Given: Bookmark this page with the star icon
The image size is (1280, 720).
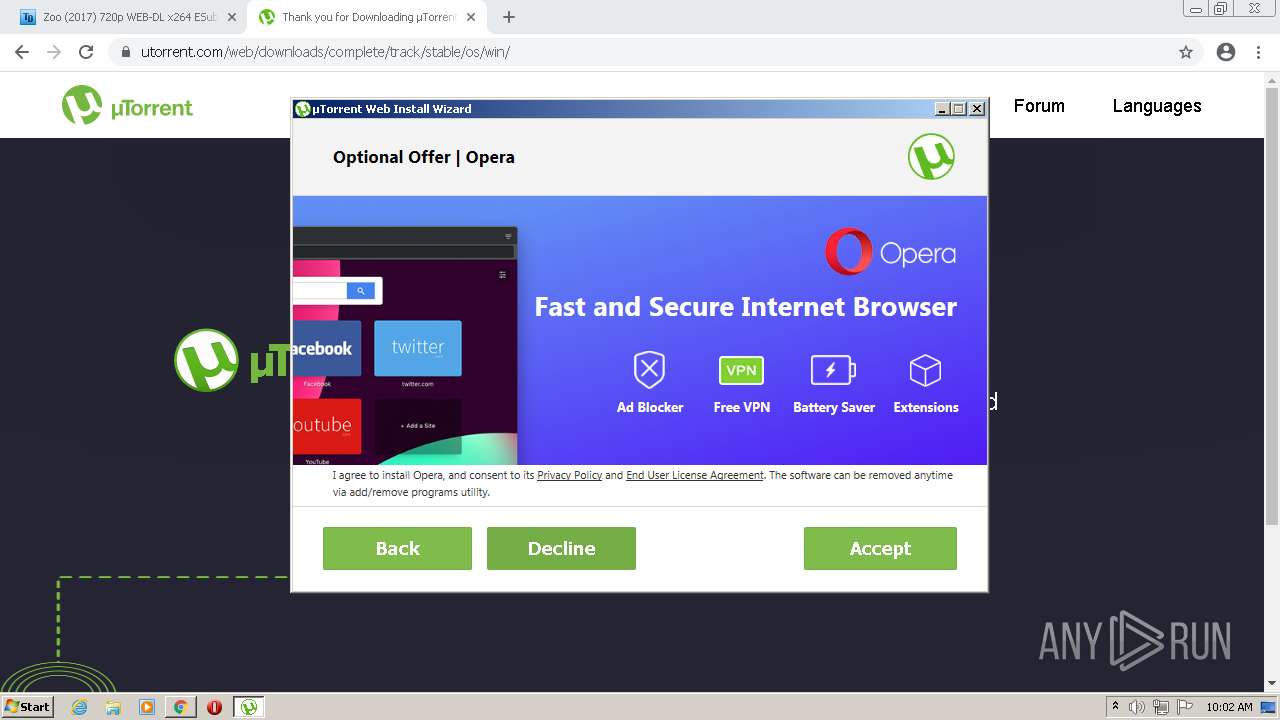Looking at the screenshot, I should pyautogui.click(x=1186, y=52).
